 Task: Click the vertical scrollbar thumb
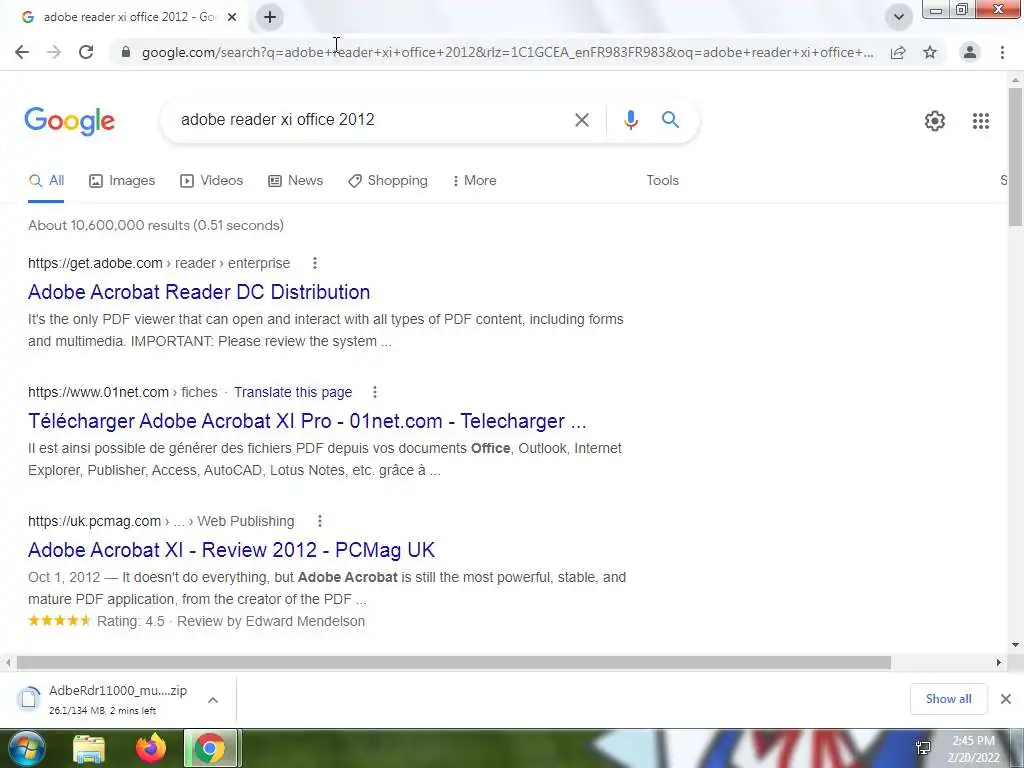pyautogui.click(x=1015, y=157)
